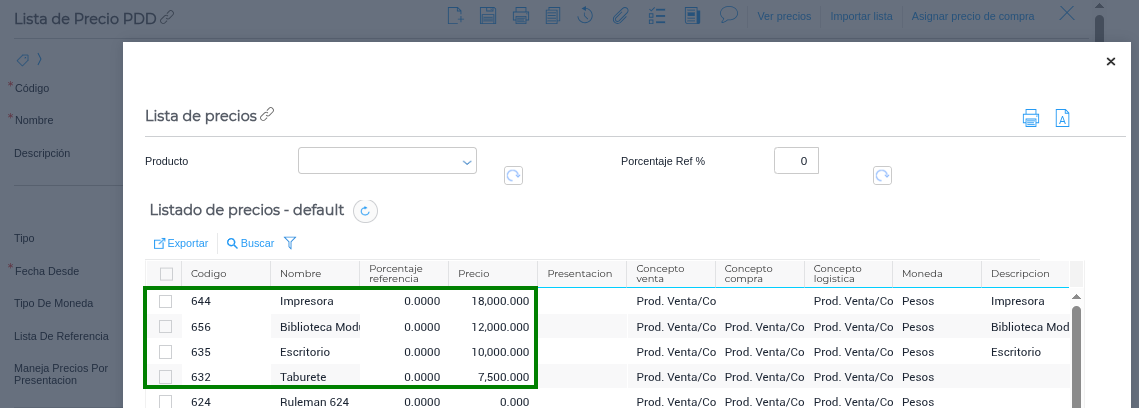Click the document 'A' export icon

(1063, 118)
